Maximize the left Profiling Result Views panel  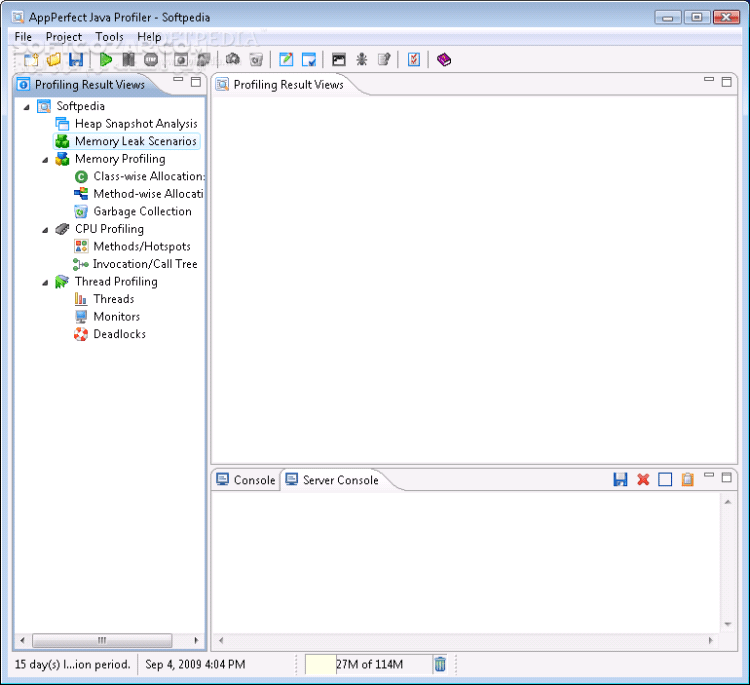196,82
